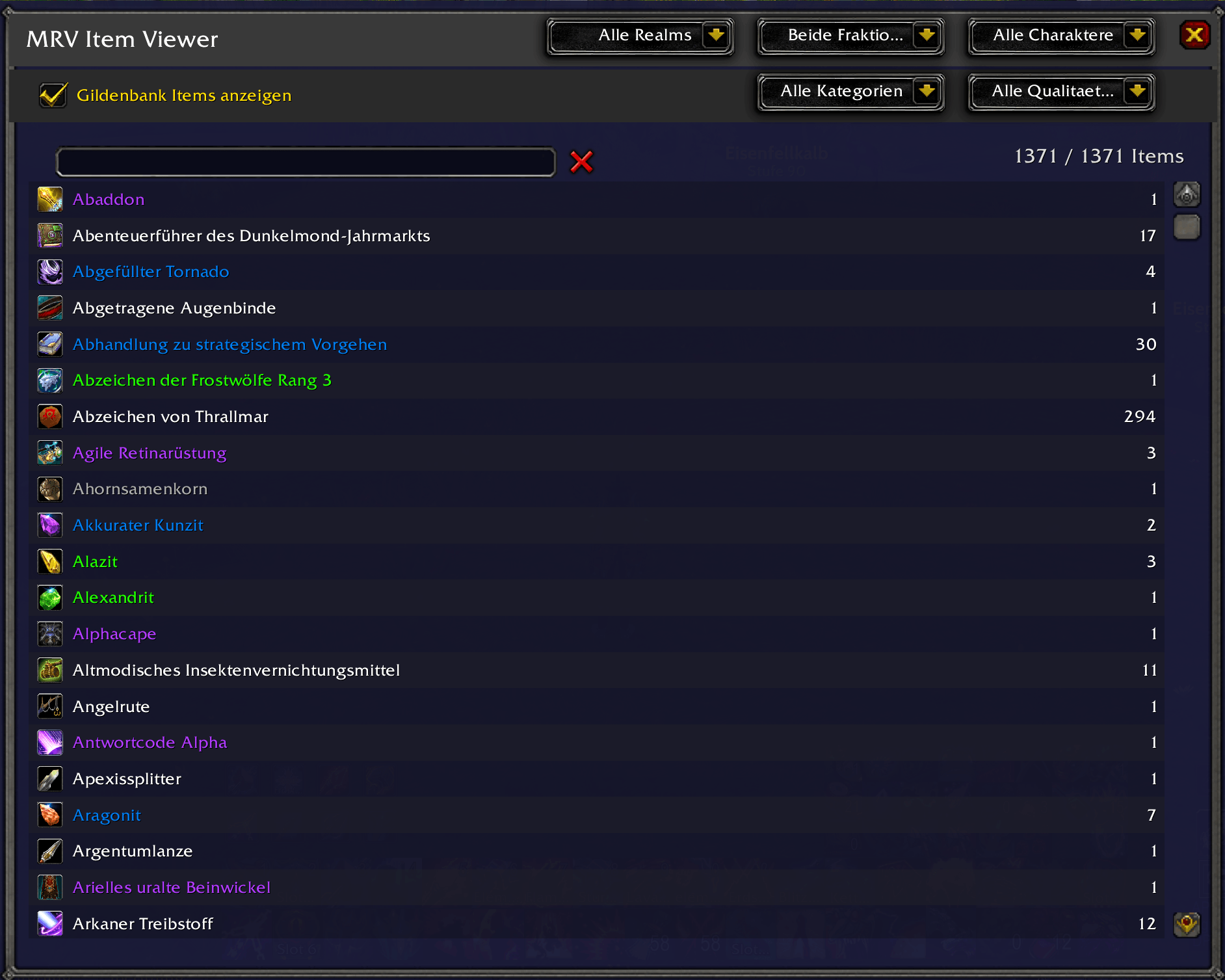Select the Alazit item name
Viewport: 1225px width, 980px height.
tap(95, 562)
